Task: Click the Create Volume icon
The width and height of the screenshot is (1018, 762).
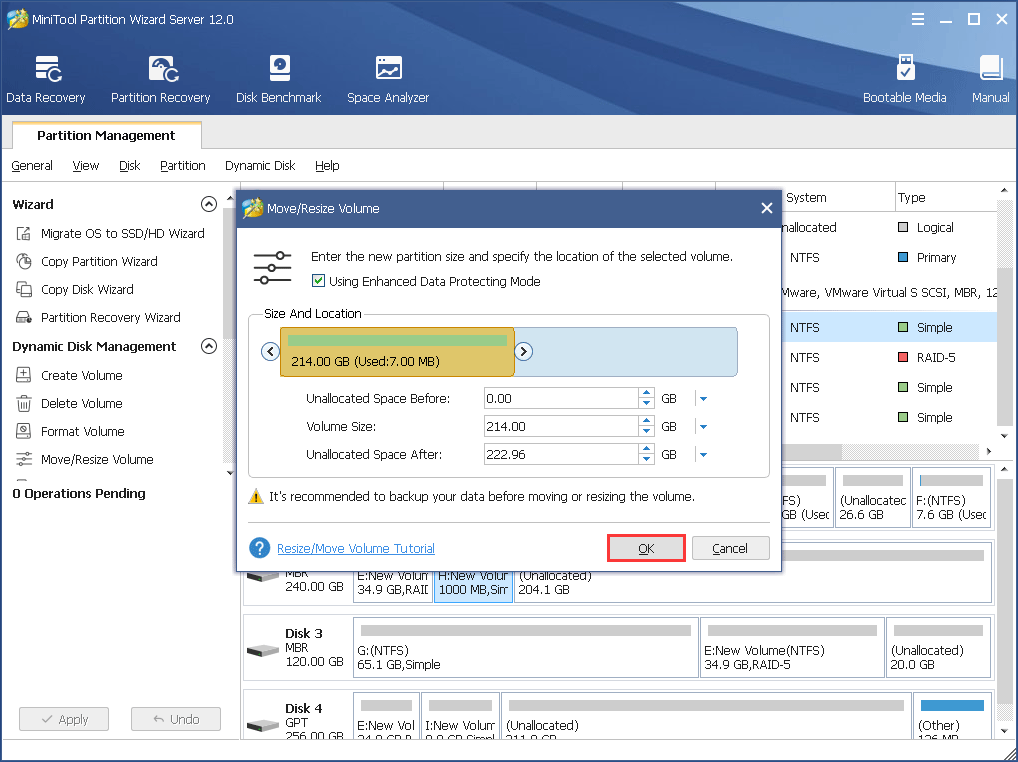Action: coord(23,375)
